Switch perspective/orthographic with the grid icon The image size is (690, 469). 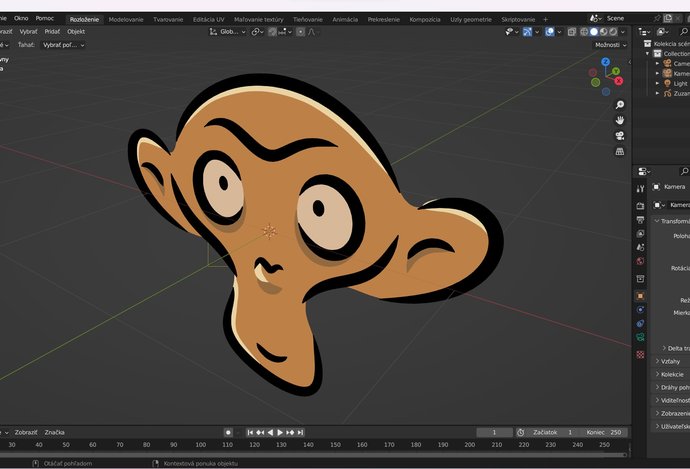pyautogui.click(x=620, y=152)
